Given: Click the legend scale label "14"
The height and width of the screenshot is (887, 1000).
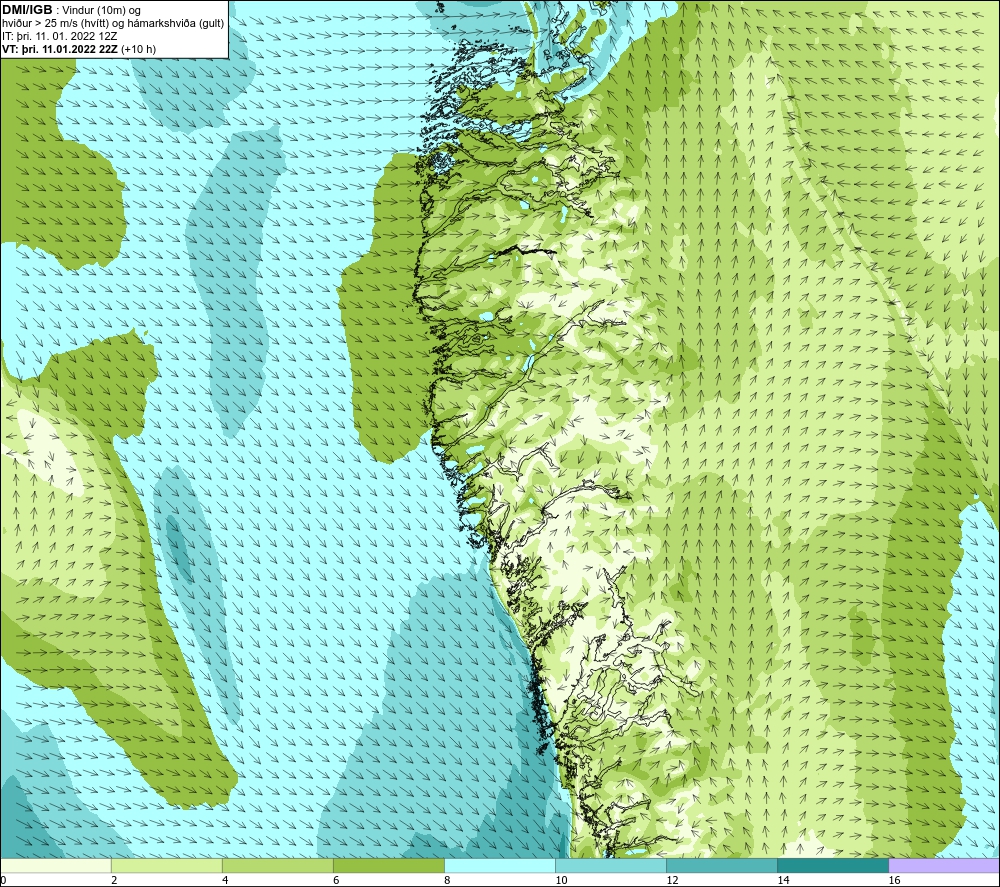Looking at the screenshot, I should tap(783, 880).
